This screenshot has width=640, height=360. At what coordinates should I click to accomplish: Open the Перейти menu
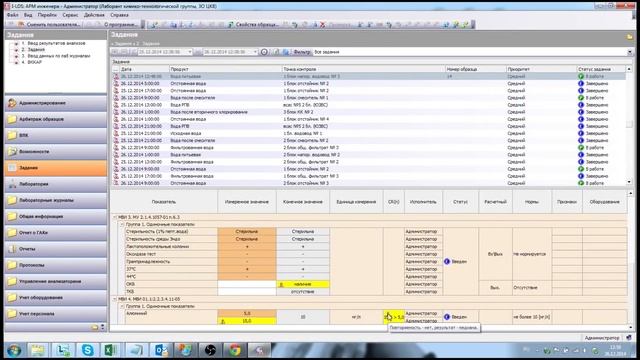[x=47, y=15]
